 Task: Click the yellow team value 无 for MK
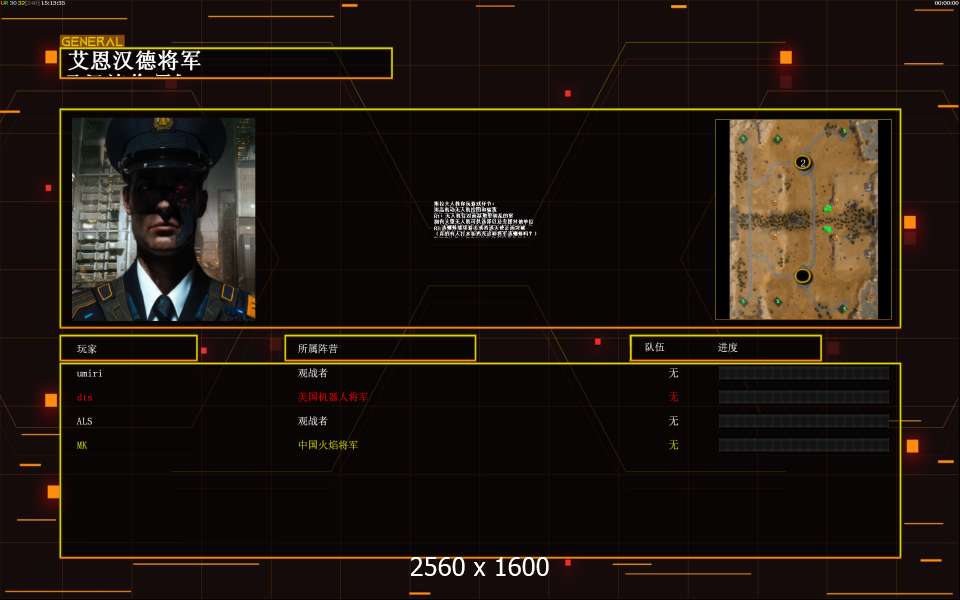click(673, 445)
